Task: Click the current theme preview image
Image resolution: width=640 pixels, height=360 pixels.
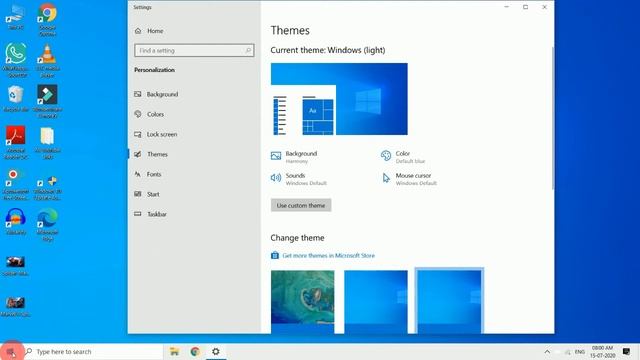Action: point(339,99)
